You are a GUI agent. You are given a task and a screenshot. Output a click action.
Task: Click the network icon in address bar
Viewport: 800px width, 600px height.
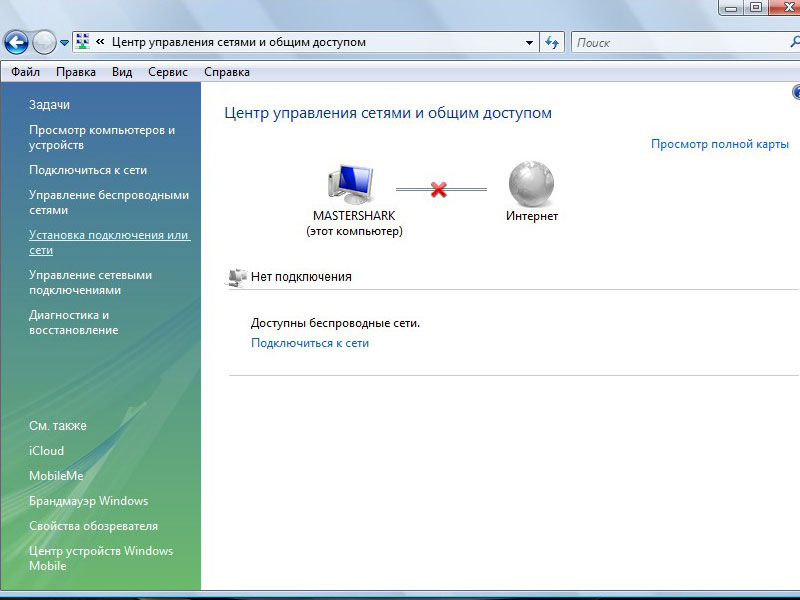pyautogui.click(x=82, y=42)
